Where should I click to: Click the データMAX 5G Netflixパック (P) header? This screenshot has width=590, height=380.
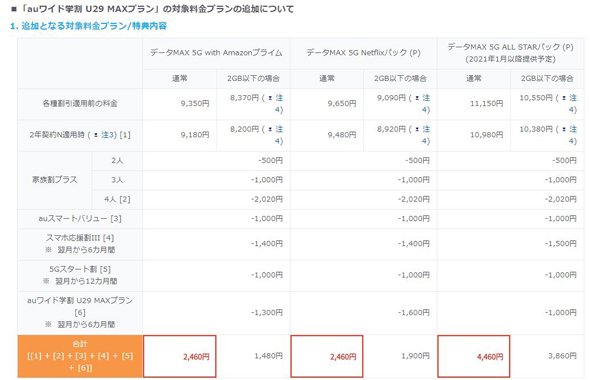coord(363,53)
